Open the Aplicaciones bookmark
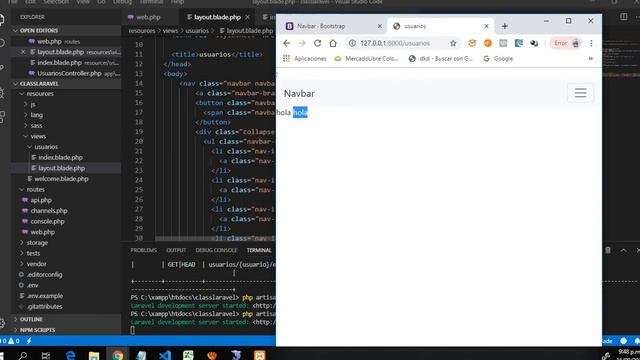The image size is (640, 360). pyautogui.click(x=304, y=59)
